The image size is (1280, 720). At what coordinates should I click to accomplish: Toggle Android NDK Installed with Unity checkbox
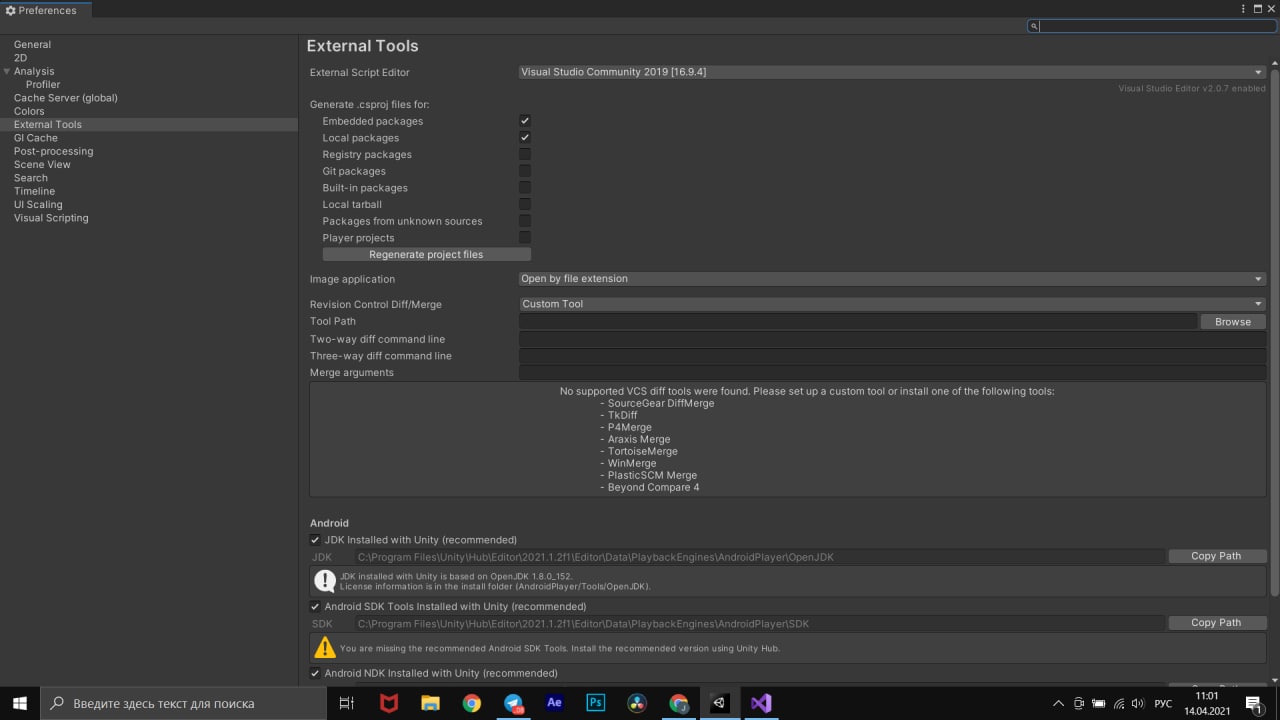click(315, 673)
